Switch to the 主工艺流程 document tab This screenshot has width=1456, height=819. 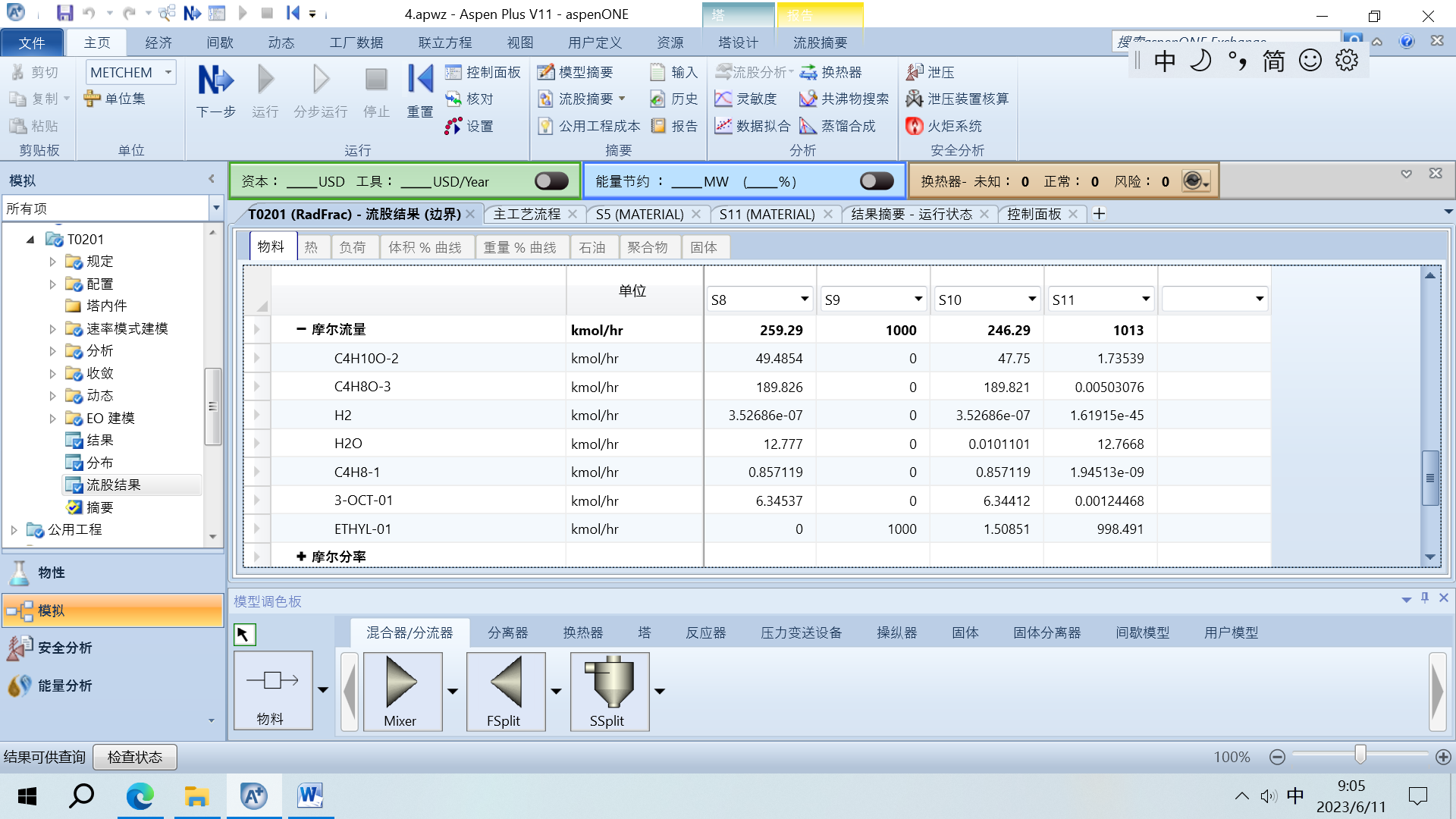(526, 215)
